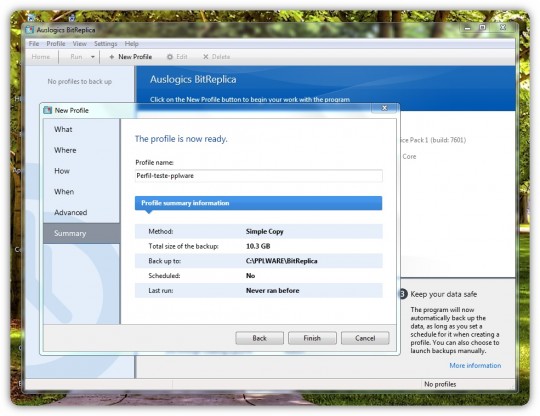
Task: Maximize the BitReplica main window
Action: click(483, 28)
